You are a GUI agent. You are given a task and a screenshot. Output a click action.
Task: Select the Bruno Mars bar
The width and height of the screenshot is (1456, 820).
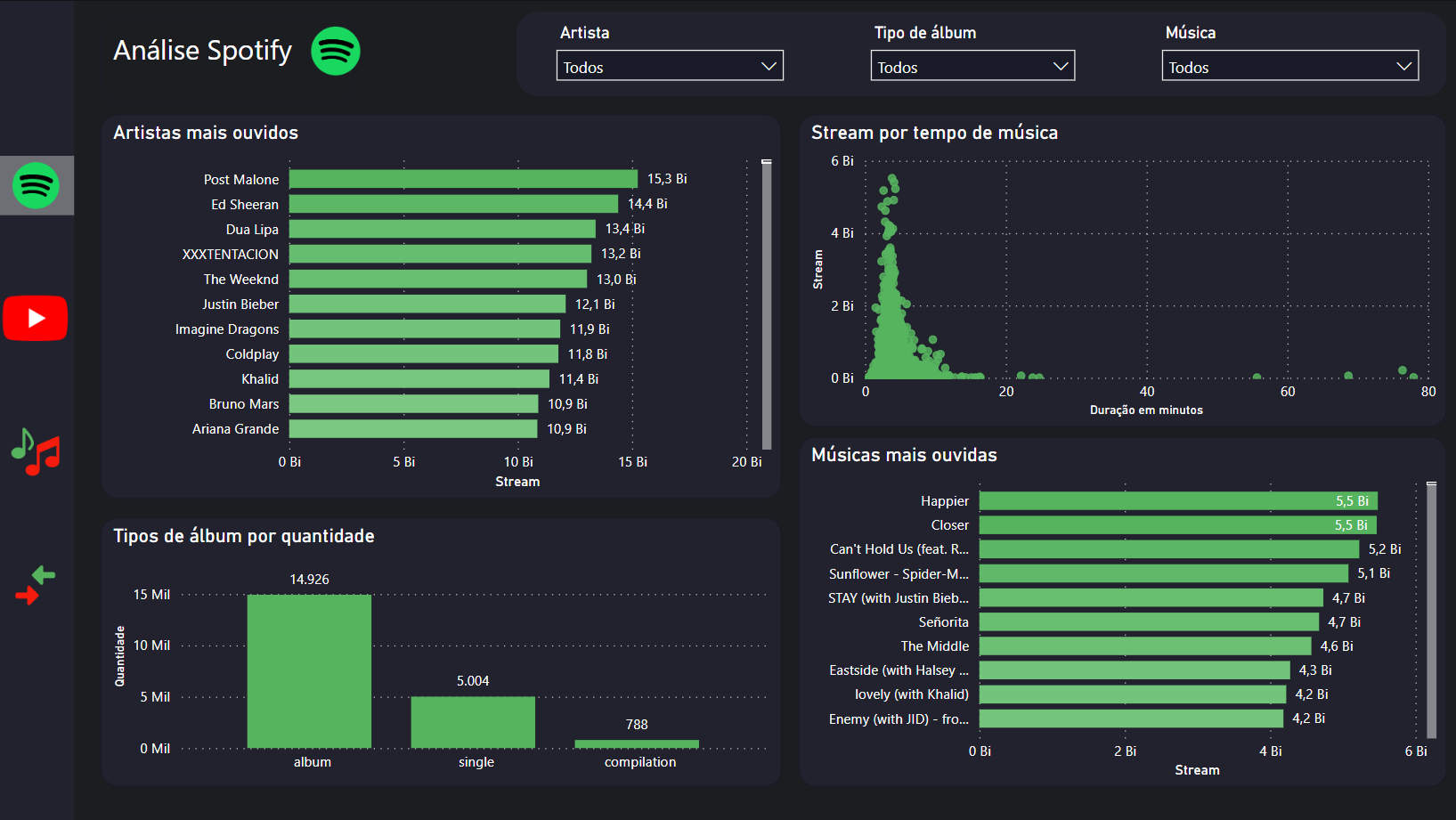tap(414, 403)
